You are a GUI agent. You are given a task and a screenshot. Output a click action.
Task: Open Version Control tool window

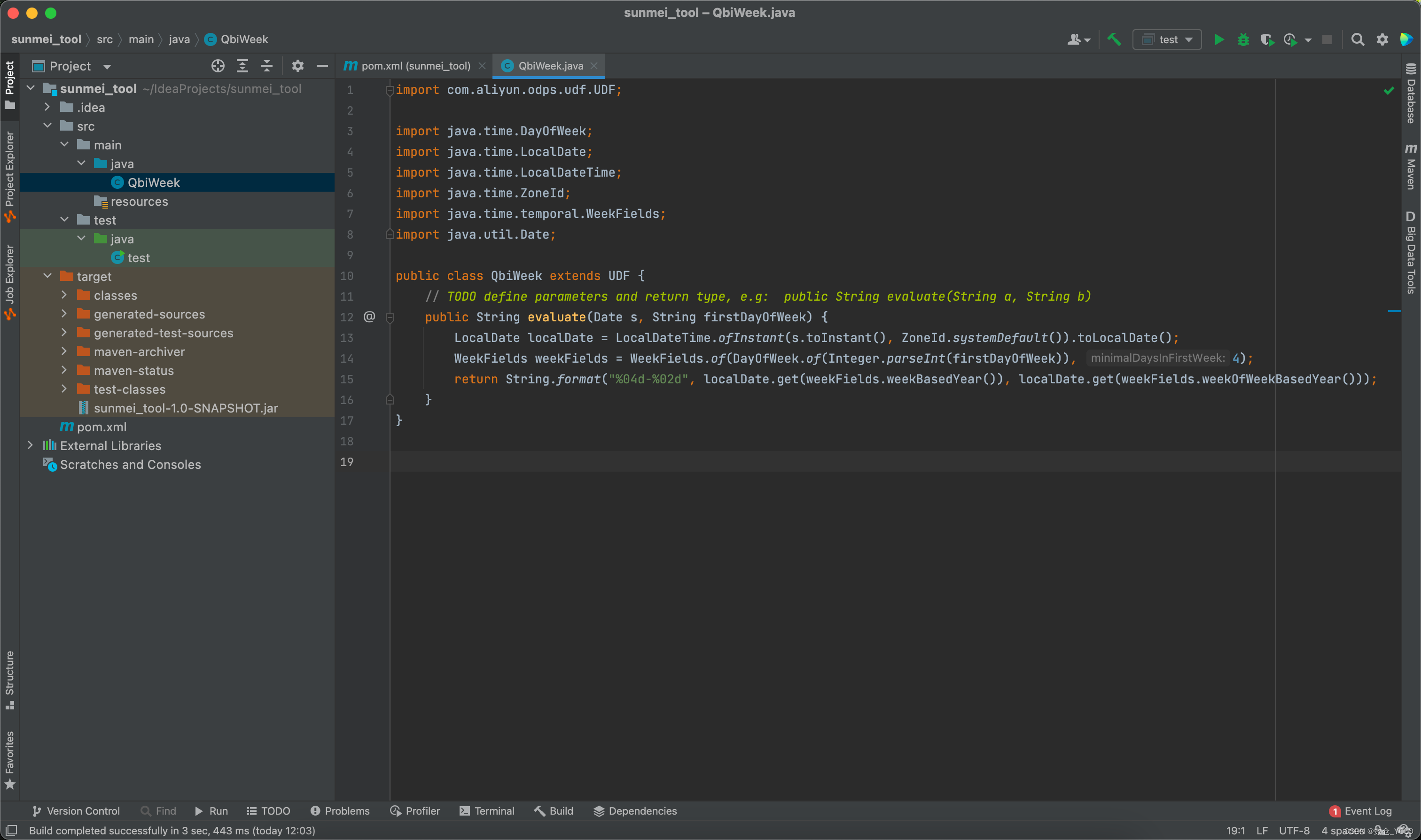click(x=76, y=810)
